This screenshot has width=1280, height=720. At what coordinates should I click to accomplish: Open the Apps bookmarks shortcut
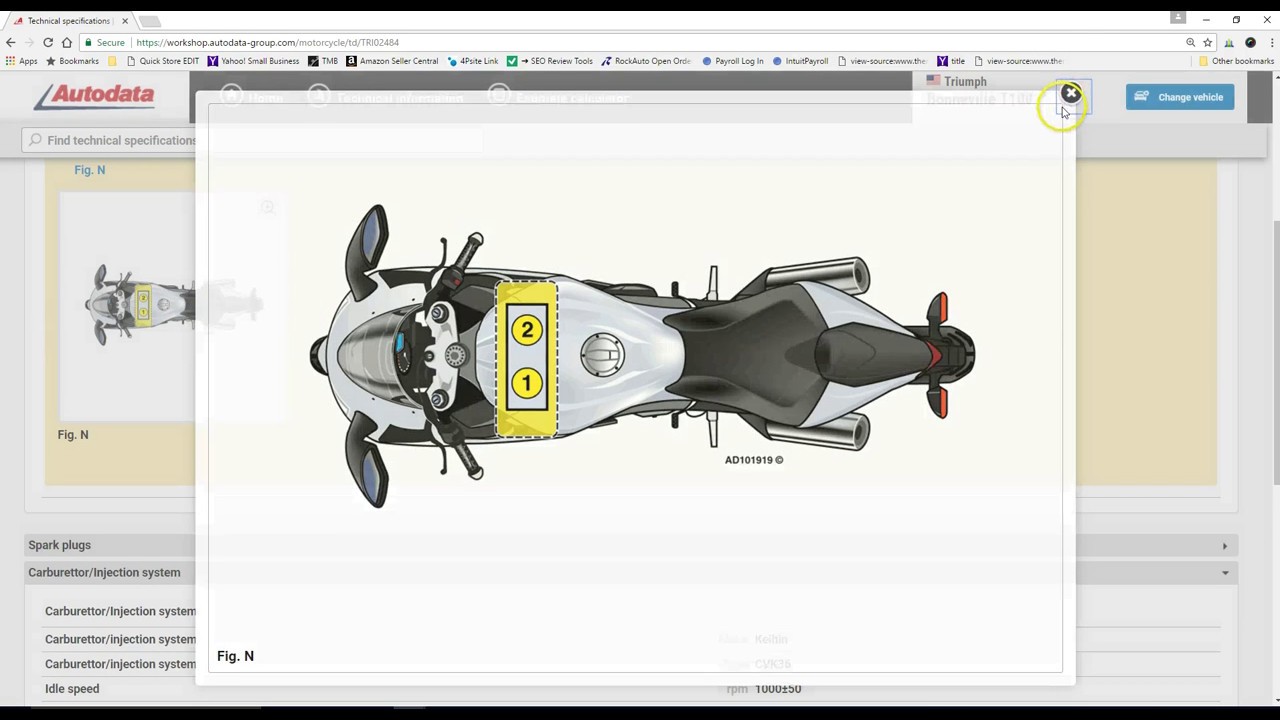coord(21,61)
